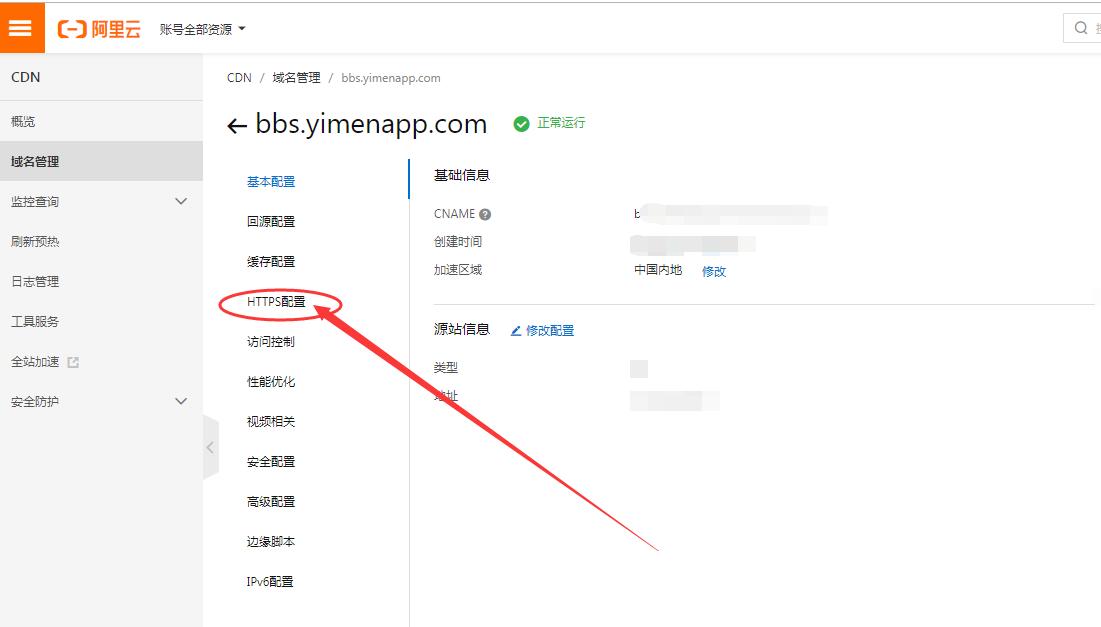This screenshot has width=1101, height=627.
Task: Click the CDN breadcrumb link
Action: (239, 78)
